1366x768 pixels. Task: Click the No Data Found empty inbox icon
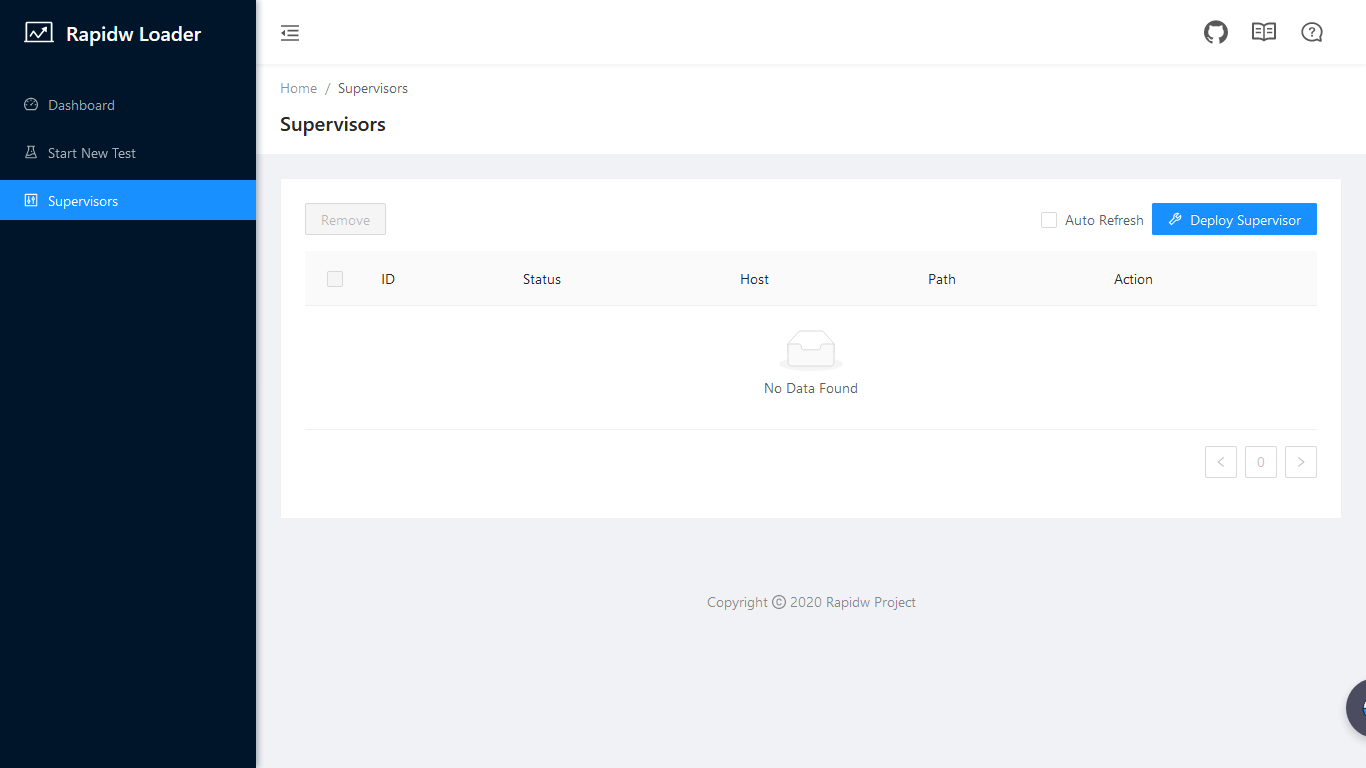click(x=811, y=350)
